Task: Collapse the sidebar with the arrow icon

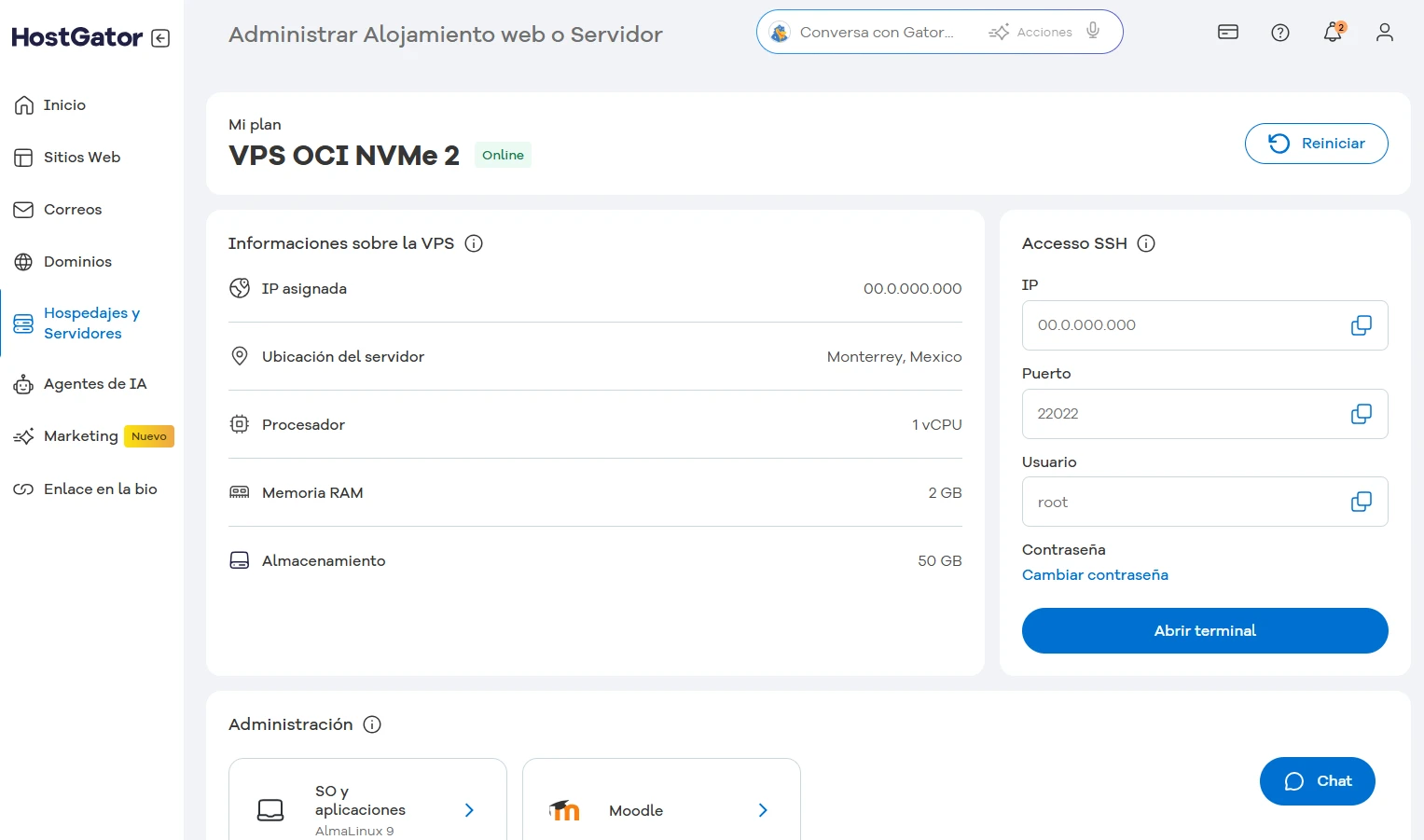Action: coord(160,37)
